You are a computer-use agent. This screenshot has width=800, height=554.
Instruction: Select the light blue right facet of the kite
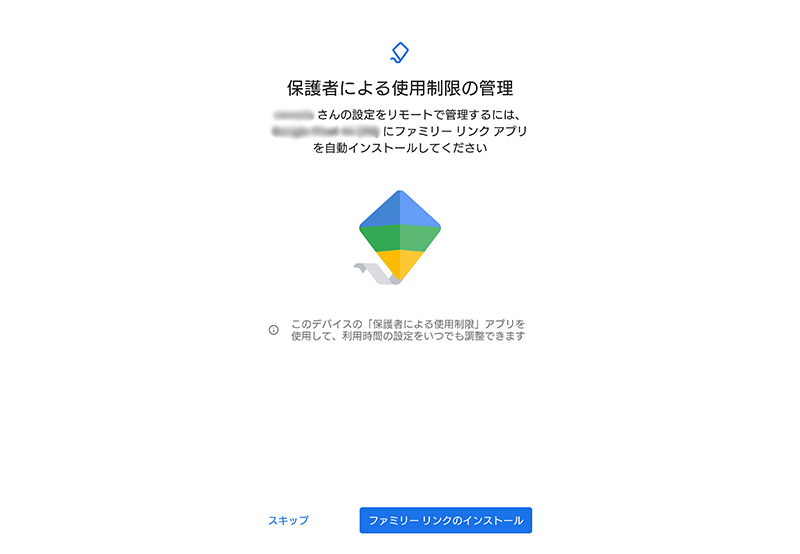(420, 209)
